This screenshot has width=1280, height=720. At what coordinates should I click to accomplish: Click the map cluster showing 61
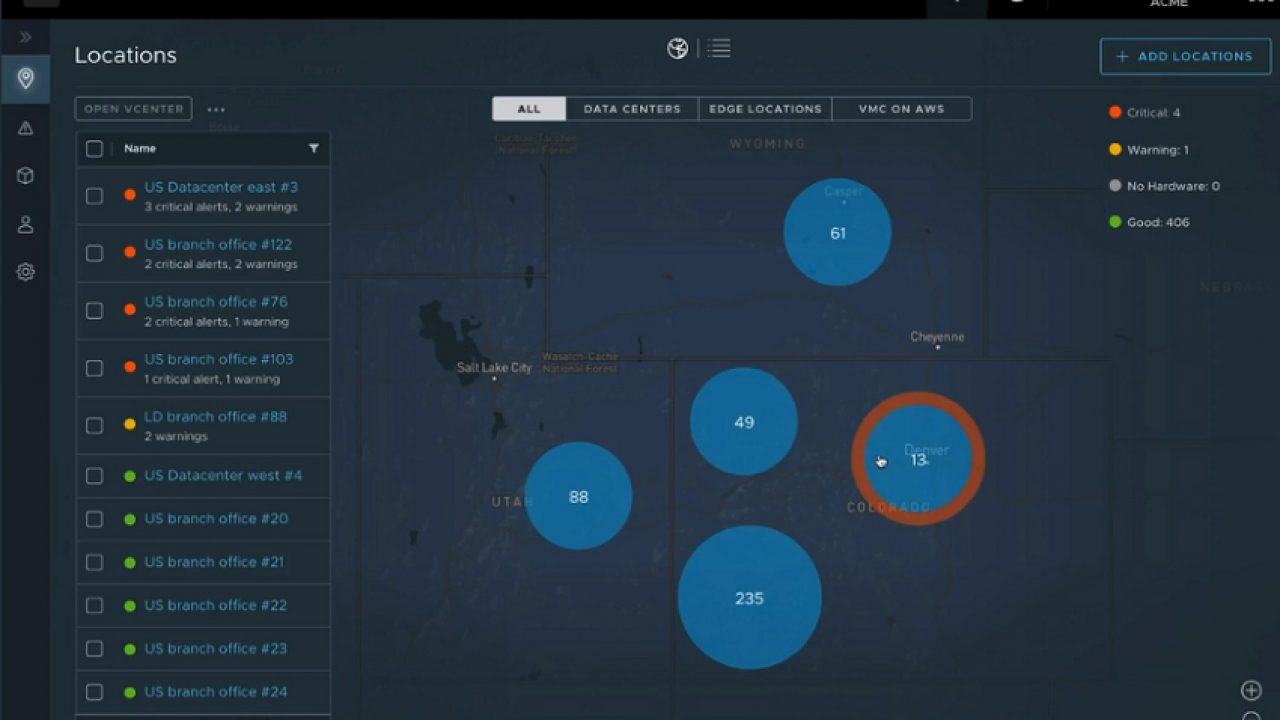(x=837, y=232)
